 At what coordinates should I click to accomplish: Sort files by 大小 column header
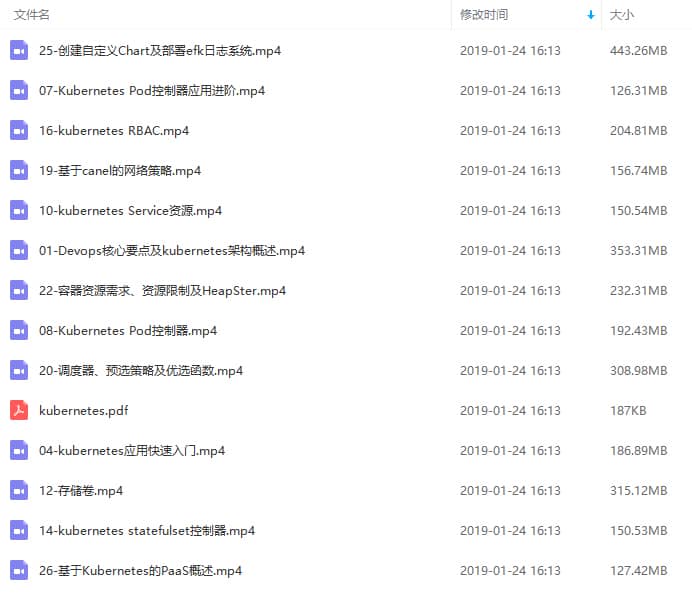pyautogui.click(x=621, y=15)
